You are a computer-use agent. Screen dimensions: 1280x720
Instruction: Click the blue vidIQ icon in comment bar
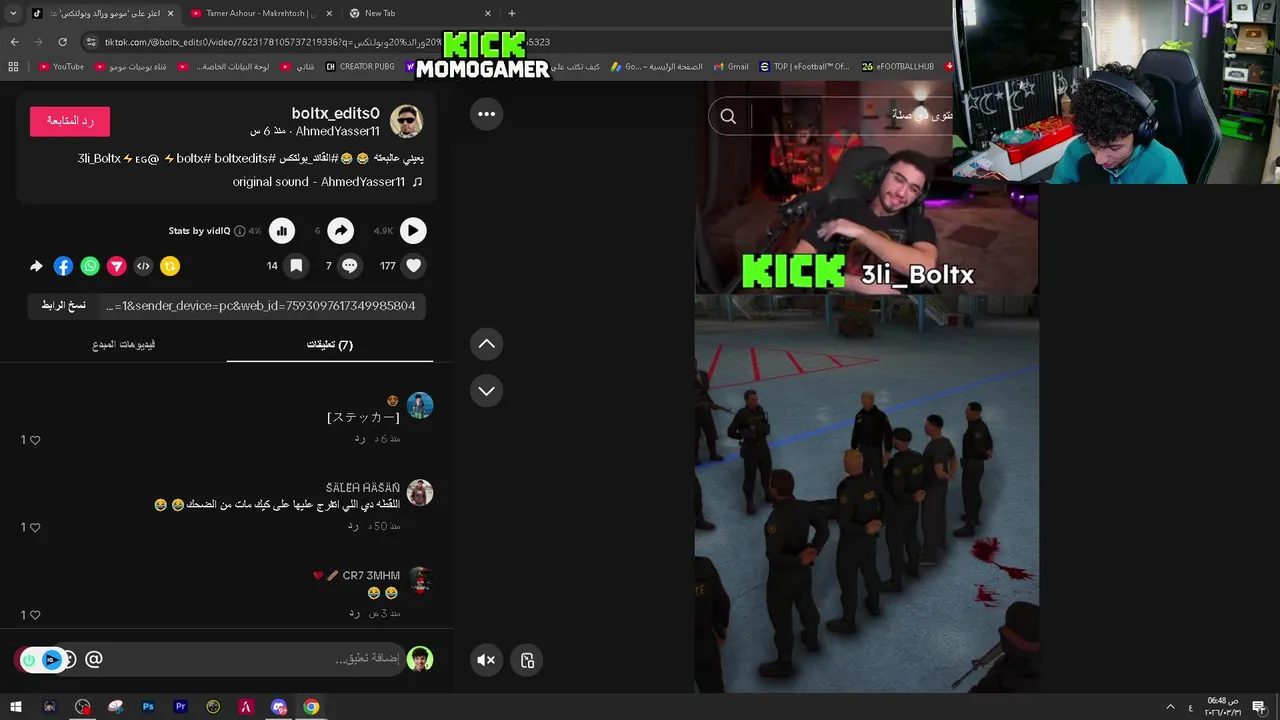(x=52, y=660)
